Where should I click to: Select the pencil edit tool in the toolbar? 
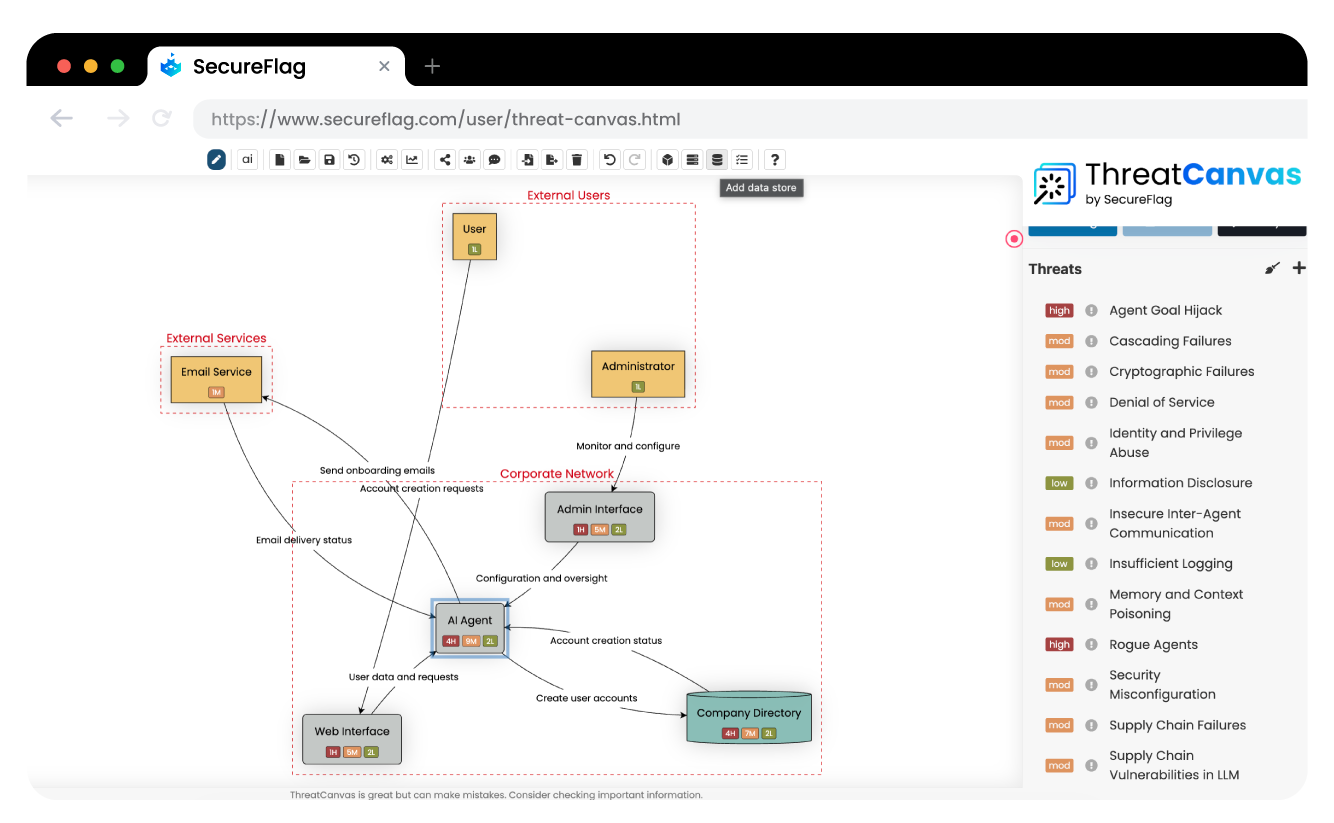[x=216, y=159]
